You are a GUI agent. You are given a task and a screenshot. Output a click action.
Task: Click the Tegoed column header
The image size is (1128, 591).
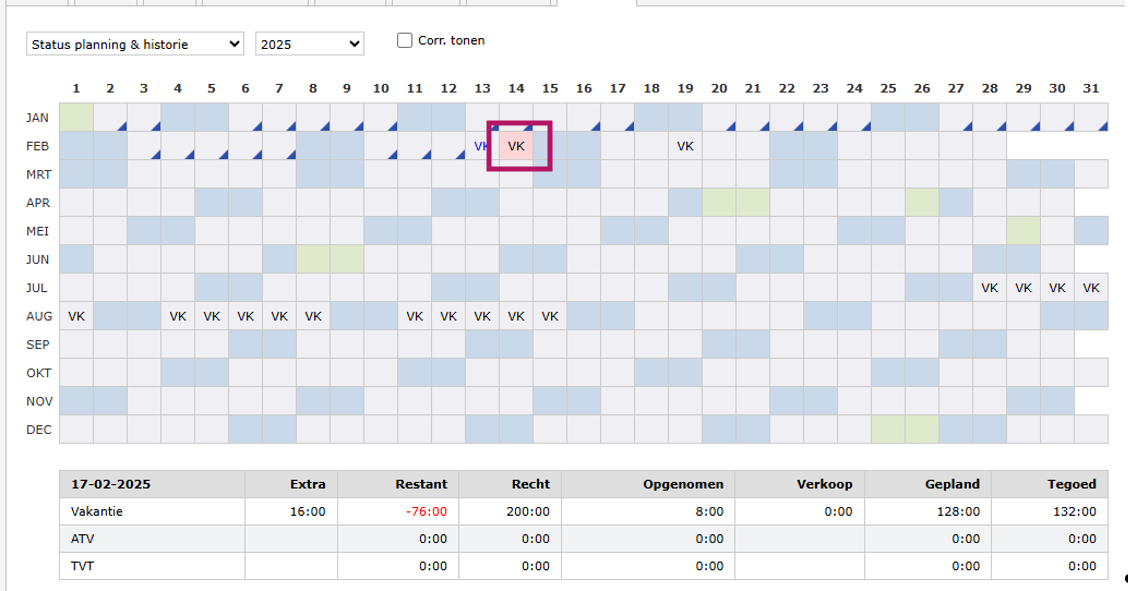click(1073, 484)
